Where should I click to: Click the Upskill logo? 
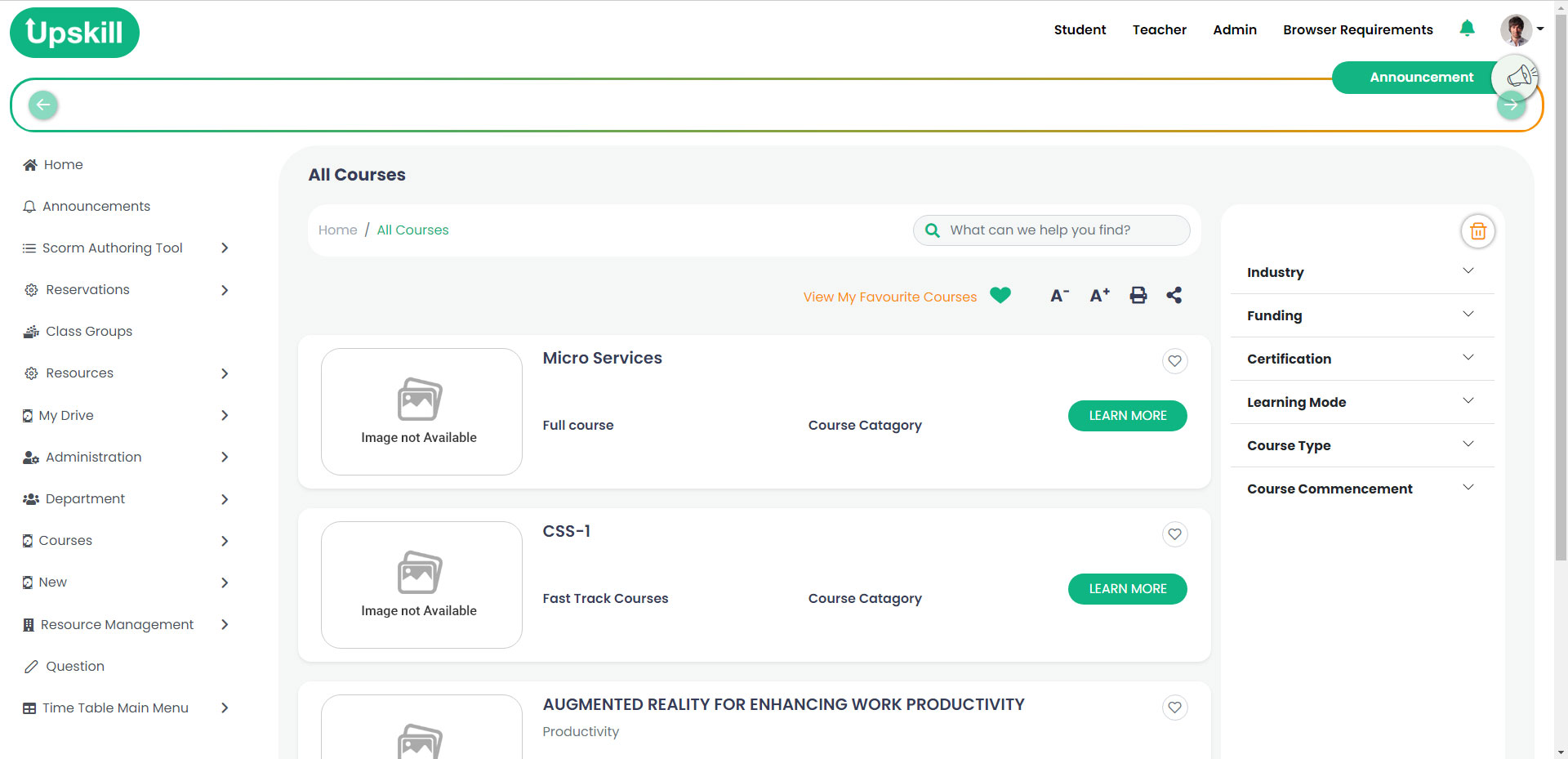[74, 33]
